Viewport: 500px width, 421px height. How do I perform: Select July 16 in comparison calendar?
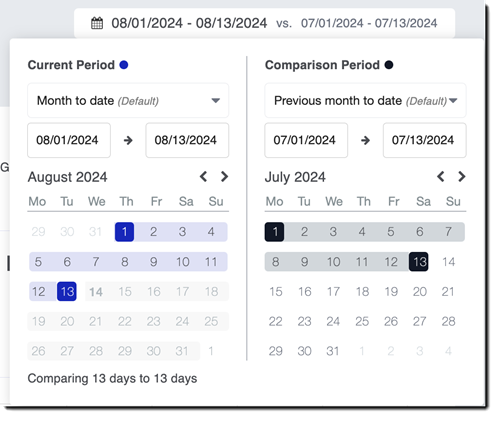coord(304,292)
